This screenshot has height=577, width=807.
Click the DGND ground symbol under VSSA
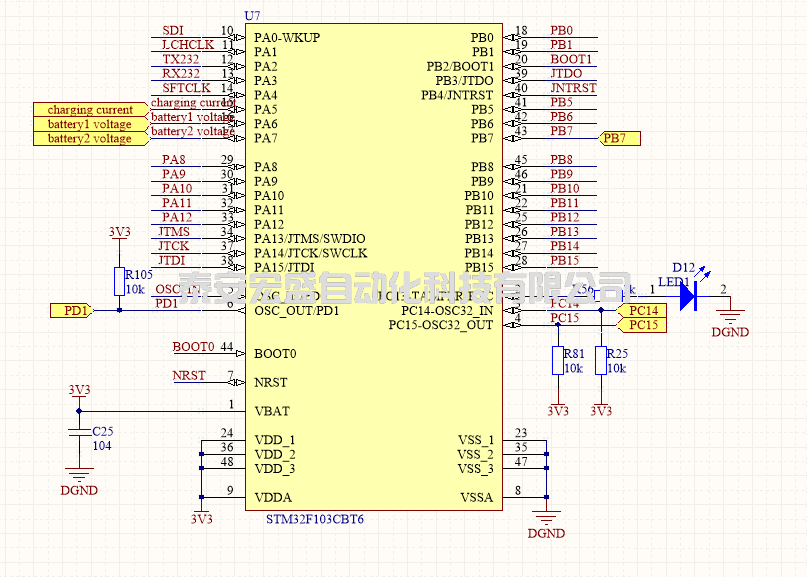(x=545, y=517)
